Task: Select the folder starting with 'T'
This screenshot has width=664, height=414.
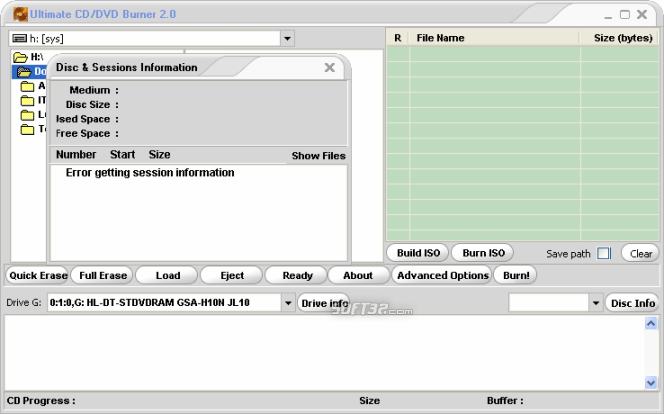Action: tap(28, 129)
